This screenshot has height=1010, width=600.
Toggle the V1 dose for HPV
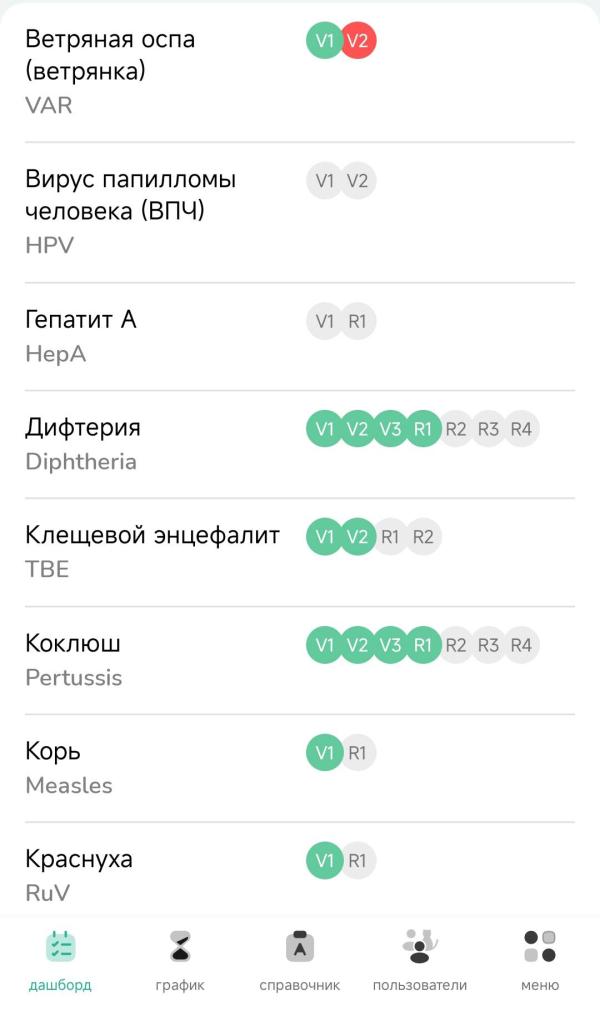(x=324, y=181)
